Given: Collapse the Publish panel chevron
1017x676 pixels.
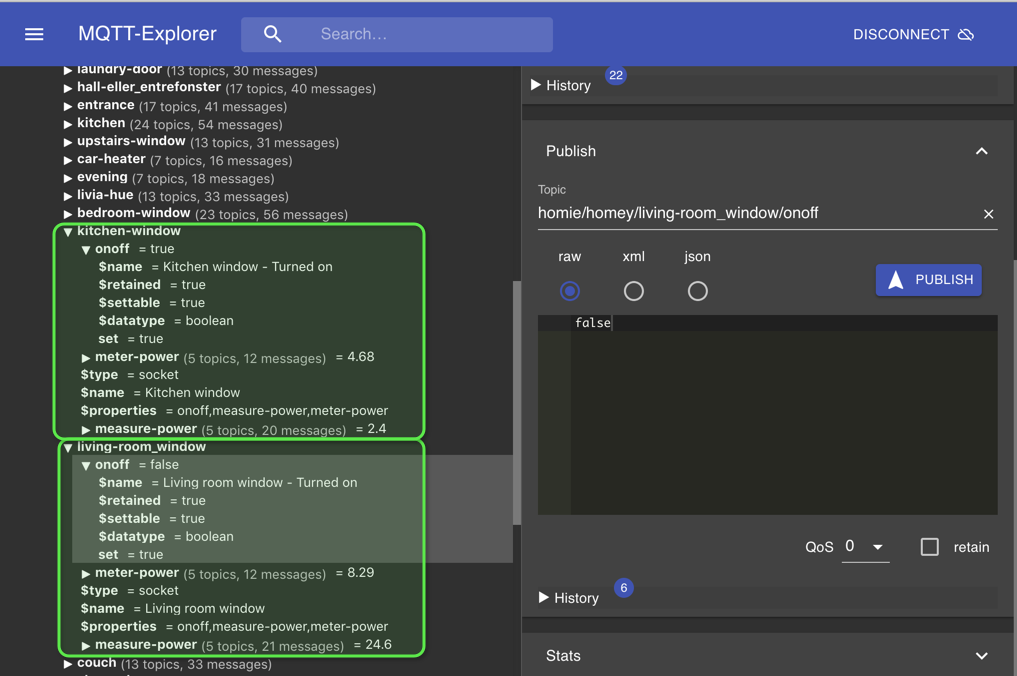Looking at the screenshot, I should tap(981, 151).
